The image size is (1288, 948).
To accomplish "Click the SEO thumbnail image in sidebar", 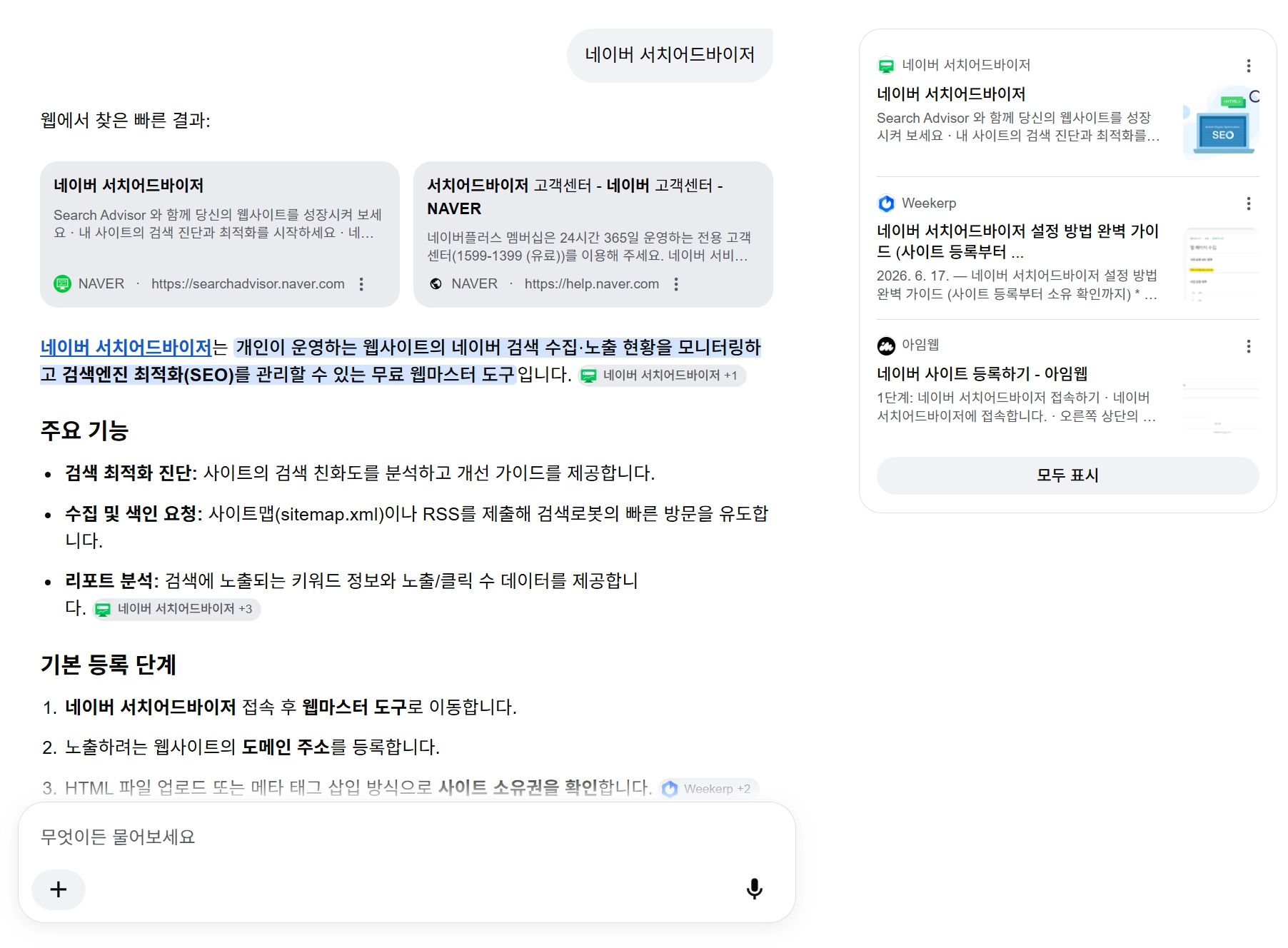I will 1221,123.
